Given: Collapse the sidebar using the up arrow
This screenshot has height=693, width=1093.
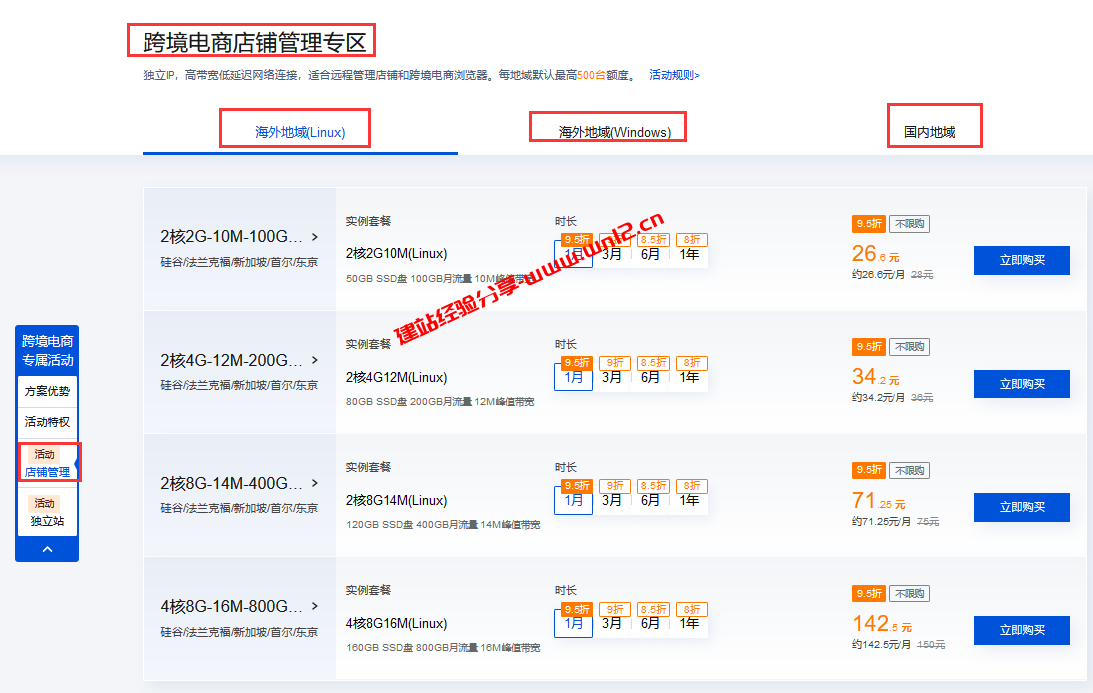Looking at the screenshot, I should coord(47,548).
